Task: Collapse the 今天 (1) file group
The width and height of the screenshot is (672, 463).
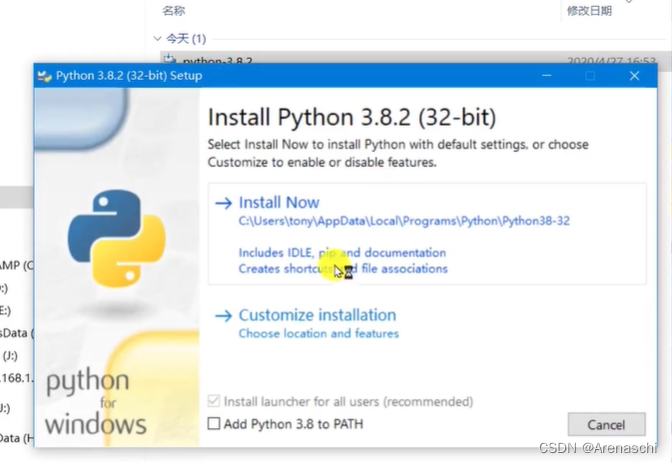Action: click(x=157, y=39)
